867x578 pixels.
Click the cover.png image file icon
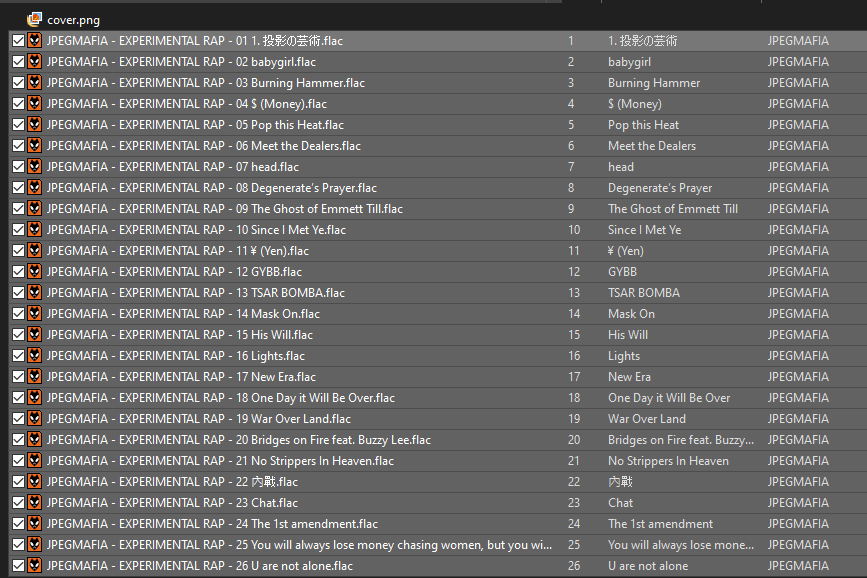pos(34,19)
